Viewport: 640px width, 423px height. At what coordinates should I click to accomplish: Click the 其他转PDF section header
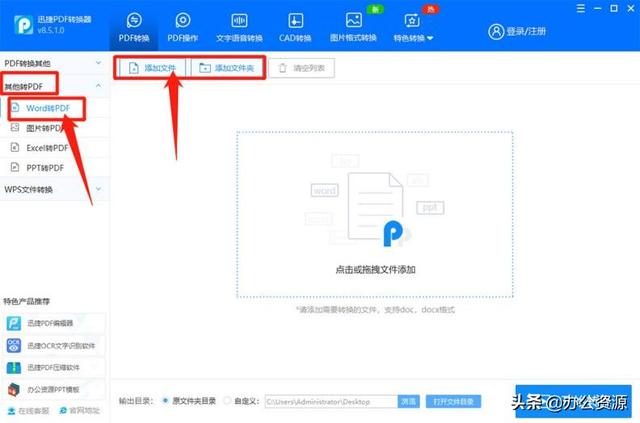(55, 86)
